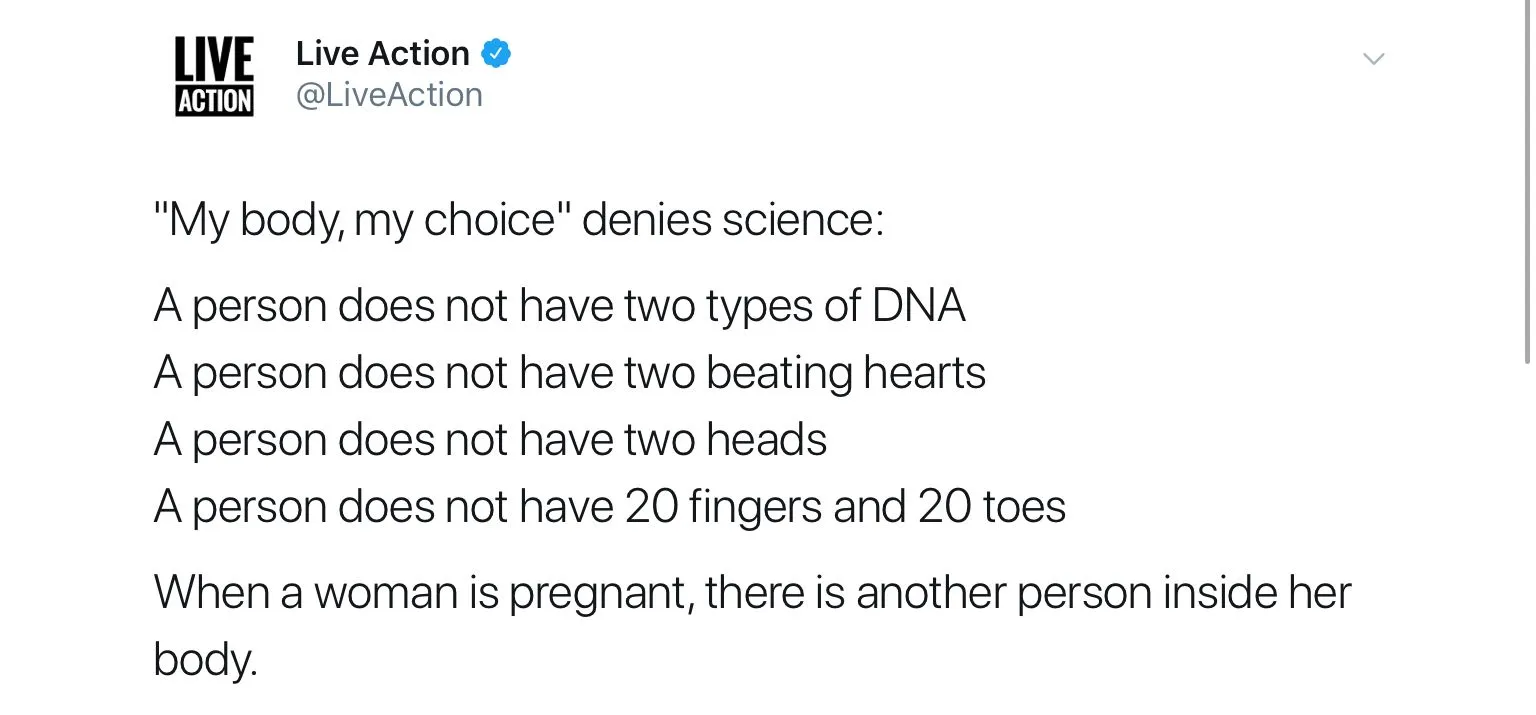The width and height of the screenshot is (1536, 715).
Task: Click the sentence starting "When a woman is pregnant"
Action: [752, 592]
